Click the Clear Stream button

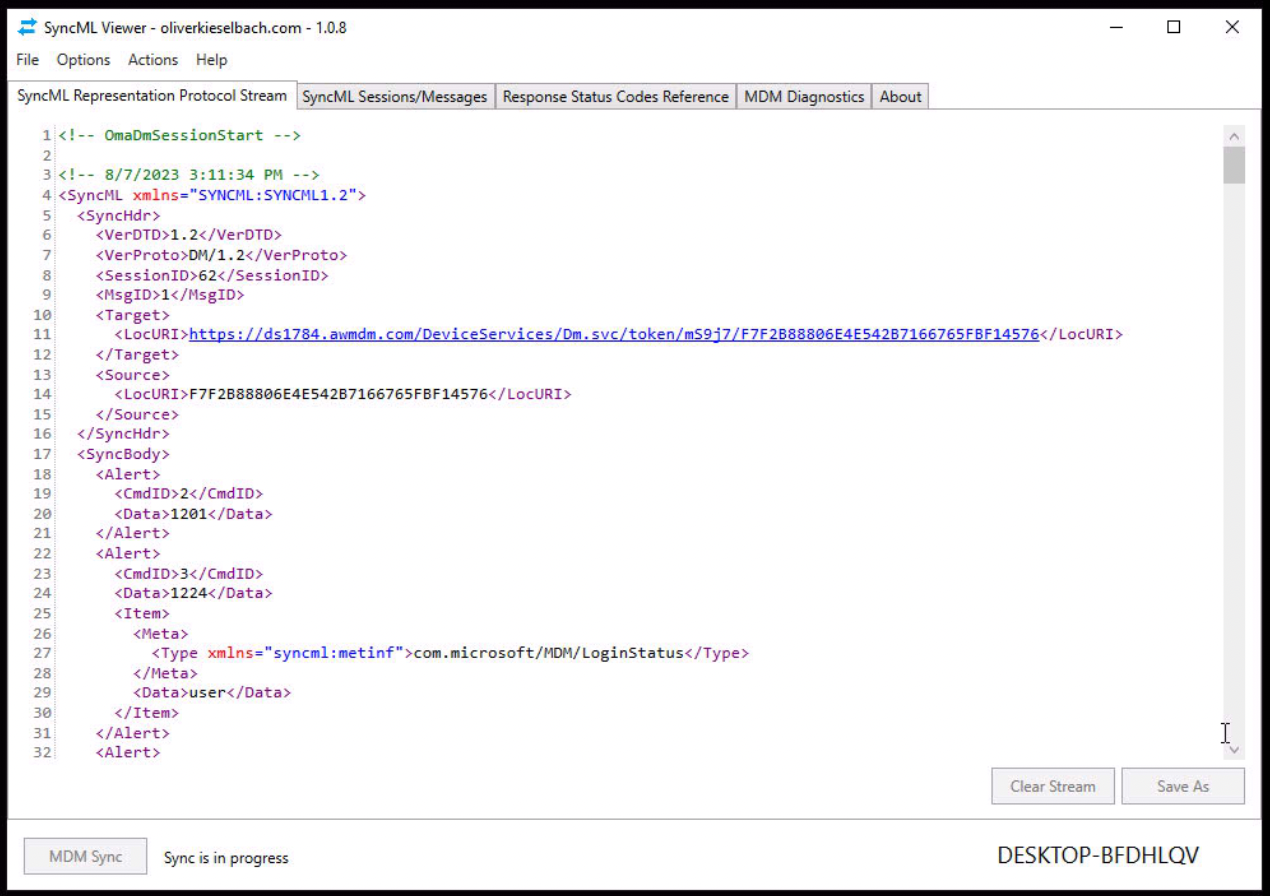(1052, 786)
